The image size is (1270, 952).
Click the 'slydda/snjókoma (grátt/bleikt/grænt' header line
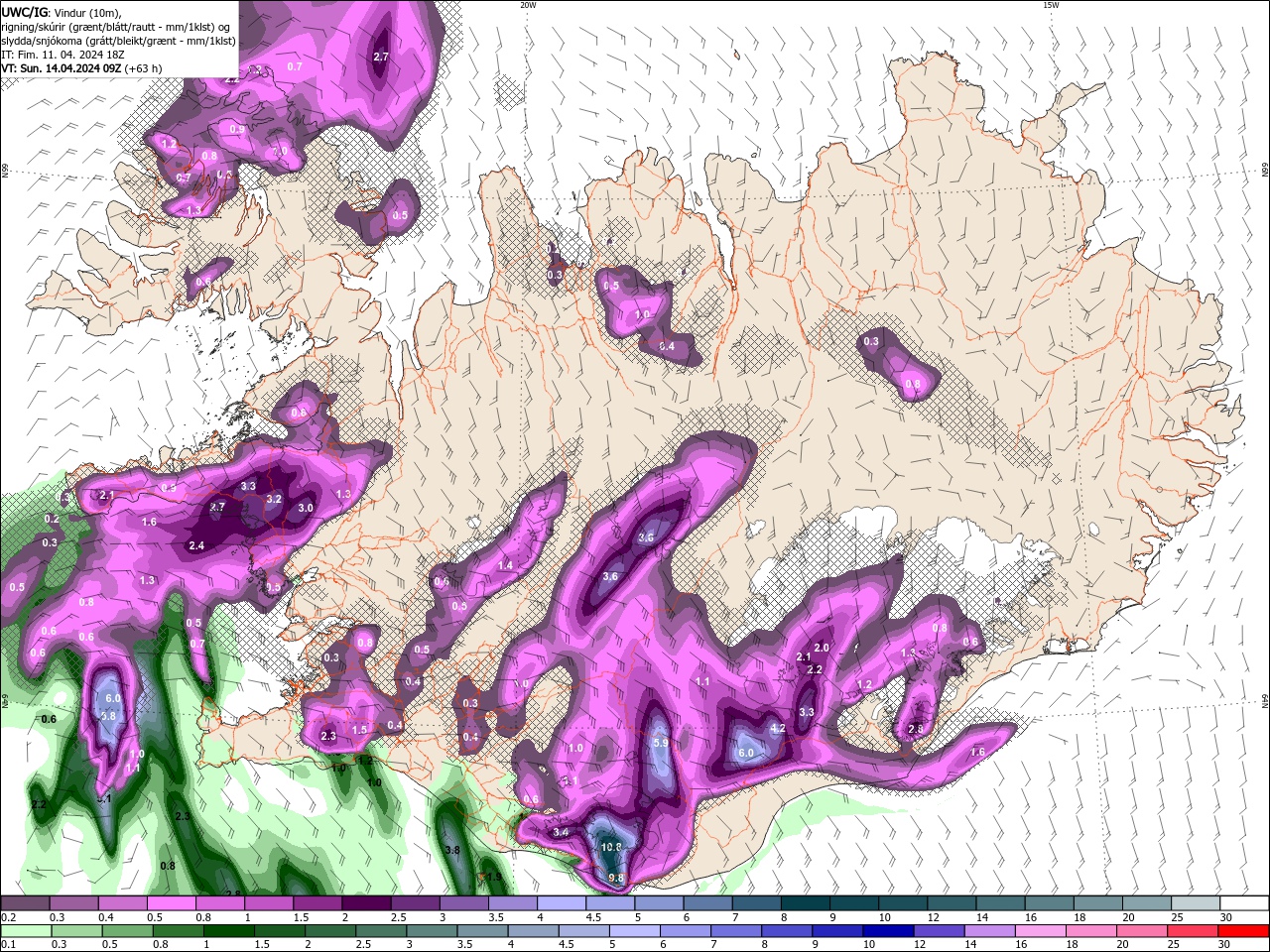(x=117, y=41)
